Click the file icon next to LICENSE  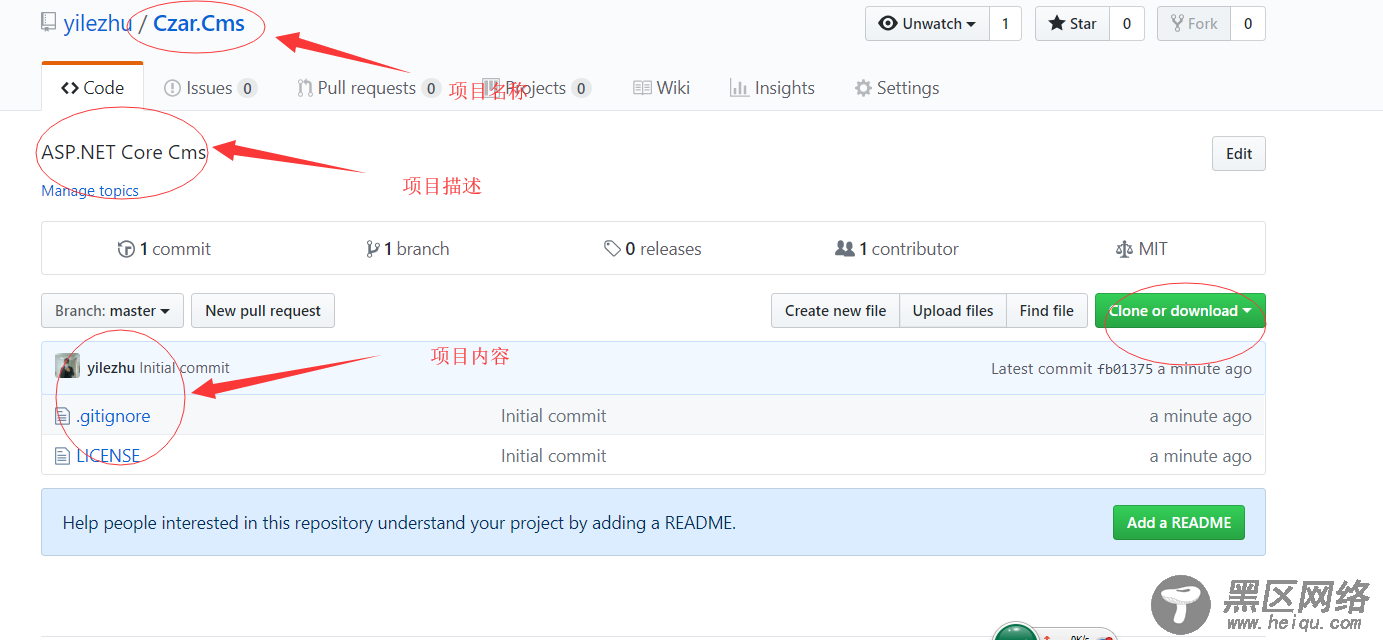(x=63, y=456)
